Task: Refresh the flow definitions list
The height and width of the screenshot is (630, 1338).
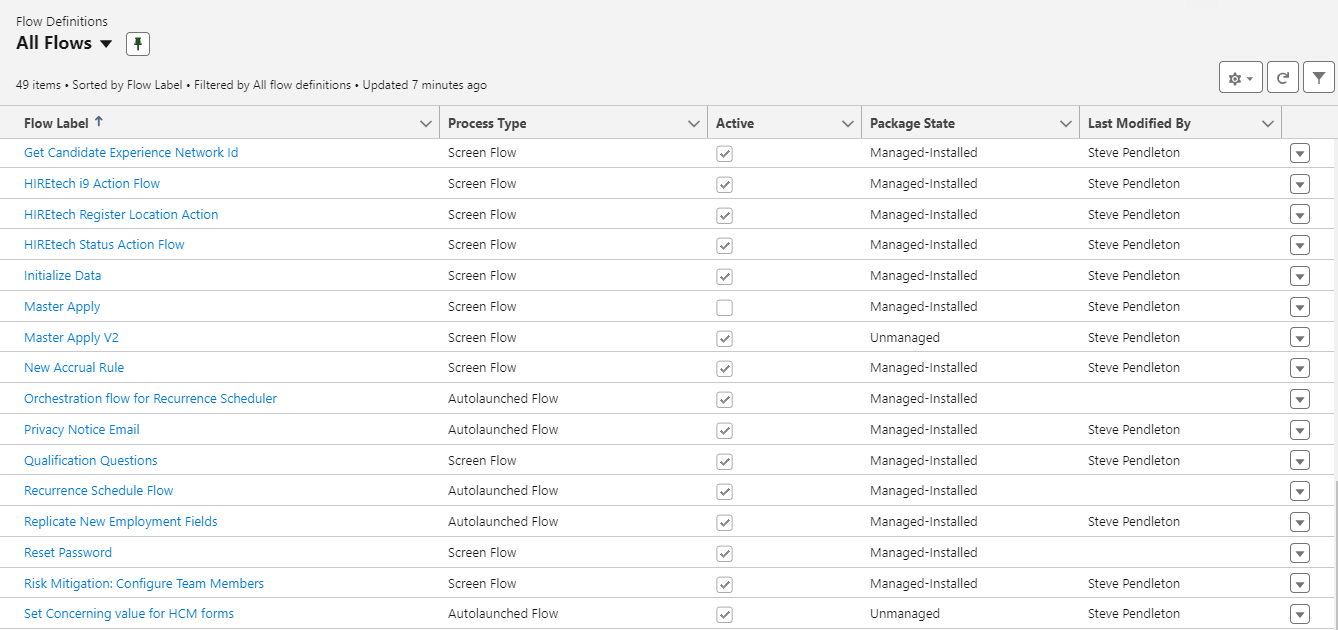Action: [x=1283, y=78]
